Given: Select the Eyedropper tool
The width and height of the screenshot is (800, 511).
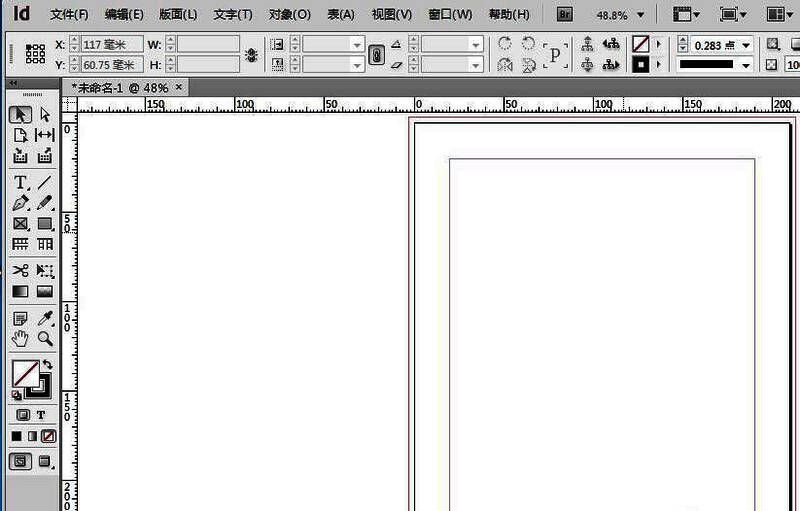Looking at the screenshot, I should (45, 319).
